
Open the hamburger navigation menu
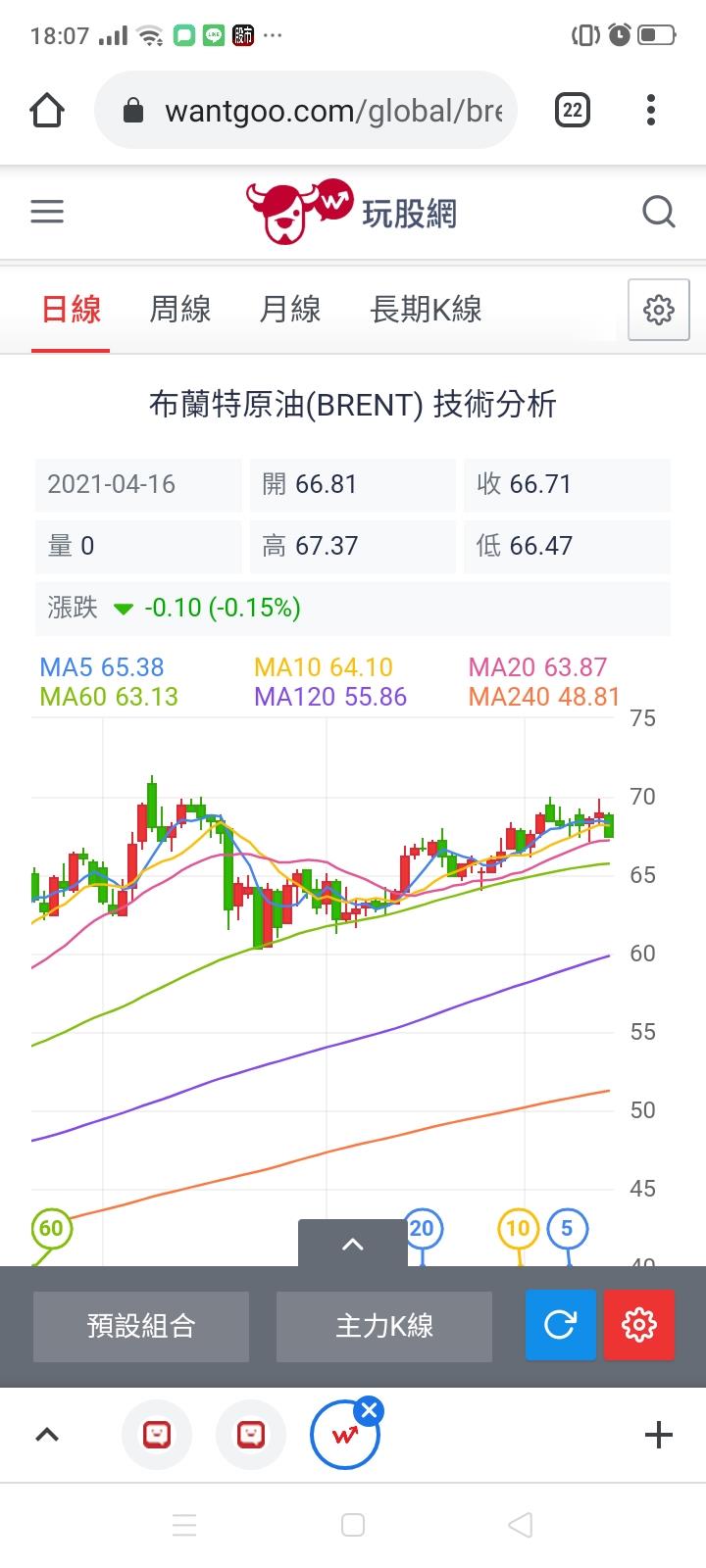click(x=47, y=212)
